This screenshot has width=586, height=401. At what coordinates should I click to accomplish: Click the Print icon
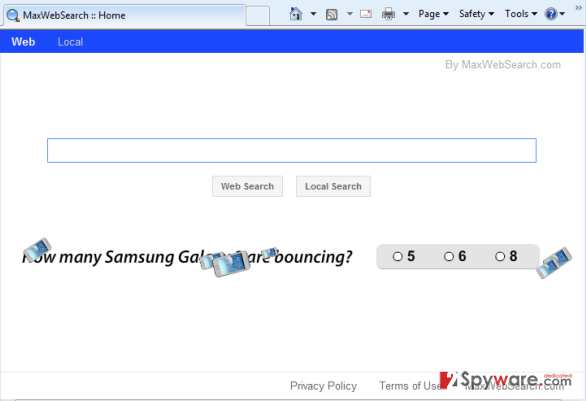click(388, 14)
